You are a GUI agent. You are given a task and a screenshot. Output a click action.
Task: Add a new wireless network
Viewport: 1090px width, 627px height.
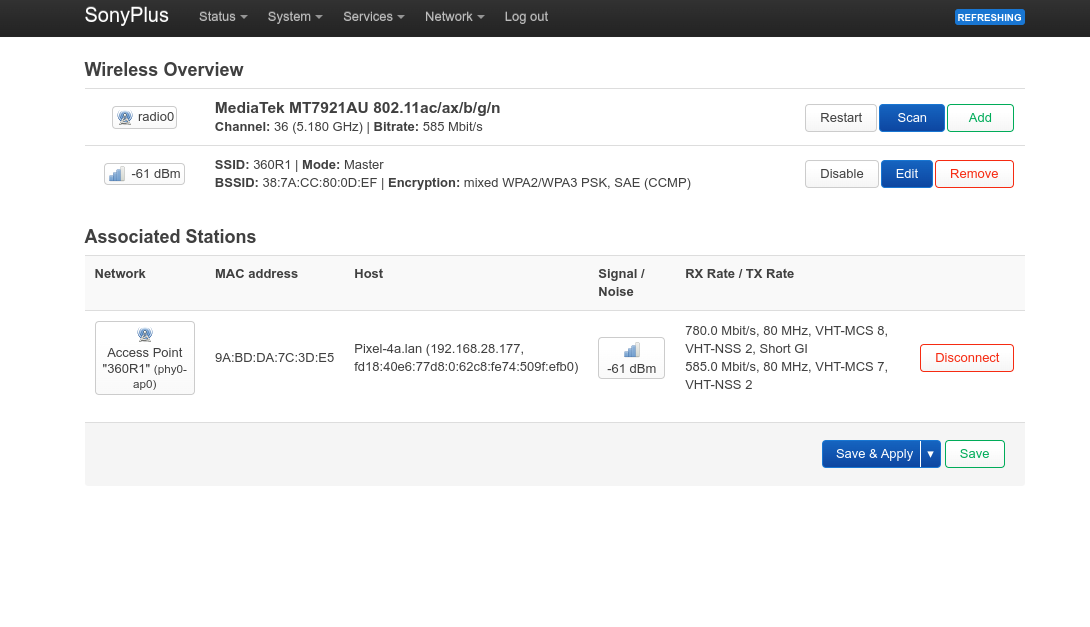[980, 118]
